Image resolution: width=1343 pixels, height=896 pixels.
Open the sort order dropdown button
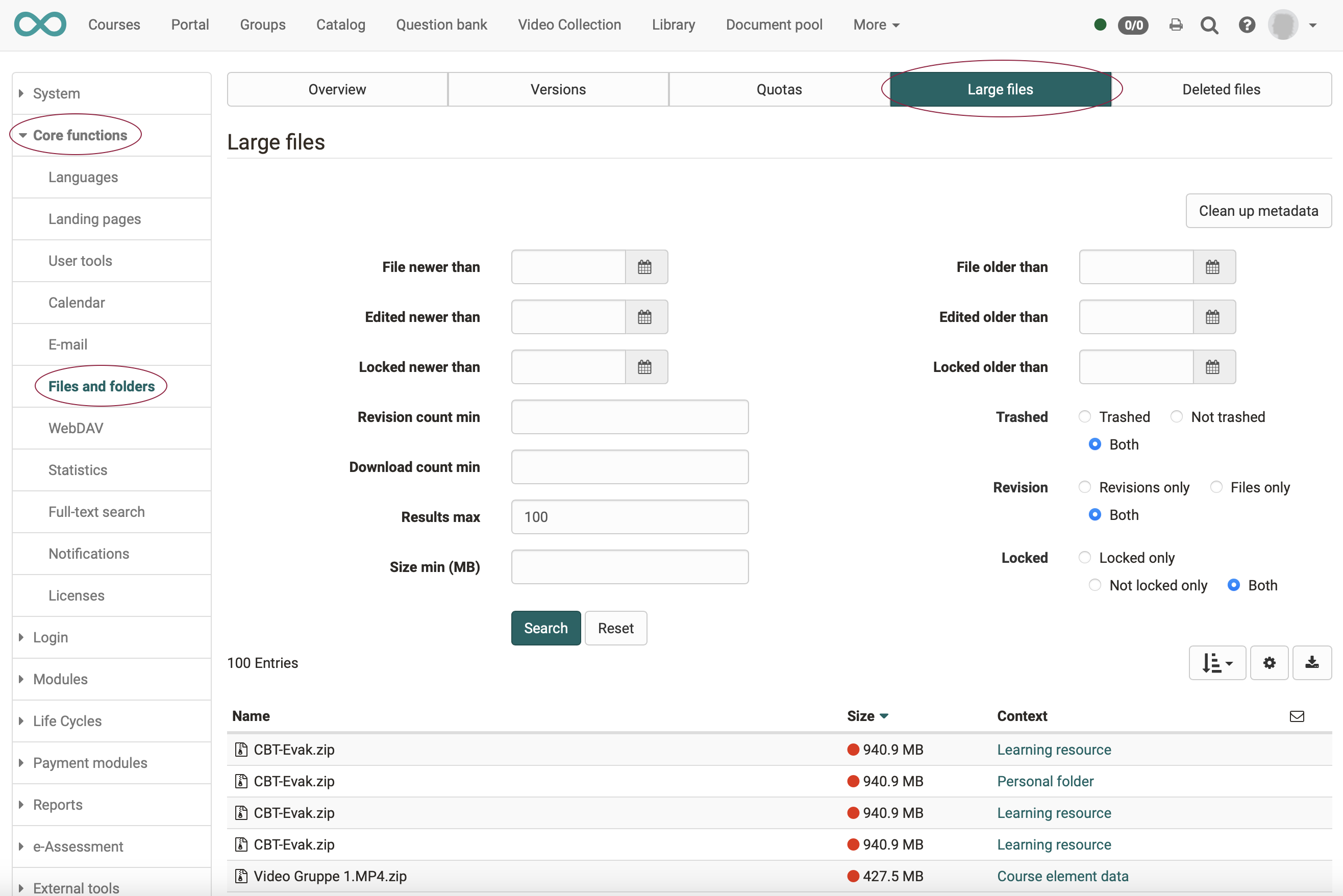(x=1217, y=663)
